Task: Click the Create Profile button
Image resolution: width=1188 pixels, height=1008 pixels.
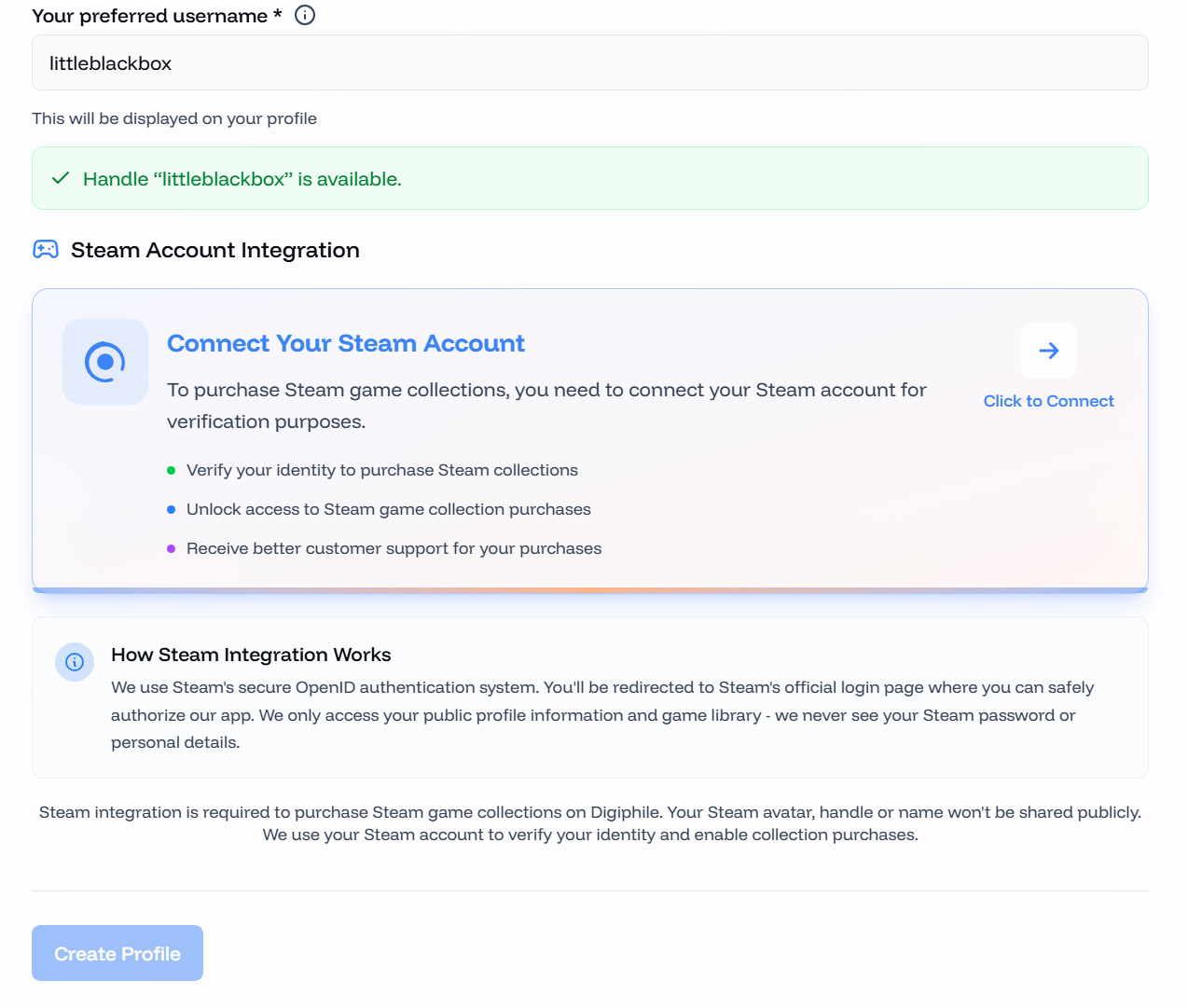Action: coord(117,953)
